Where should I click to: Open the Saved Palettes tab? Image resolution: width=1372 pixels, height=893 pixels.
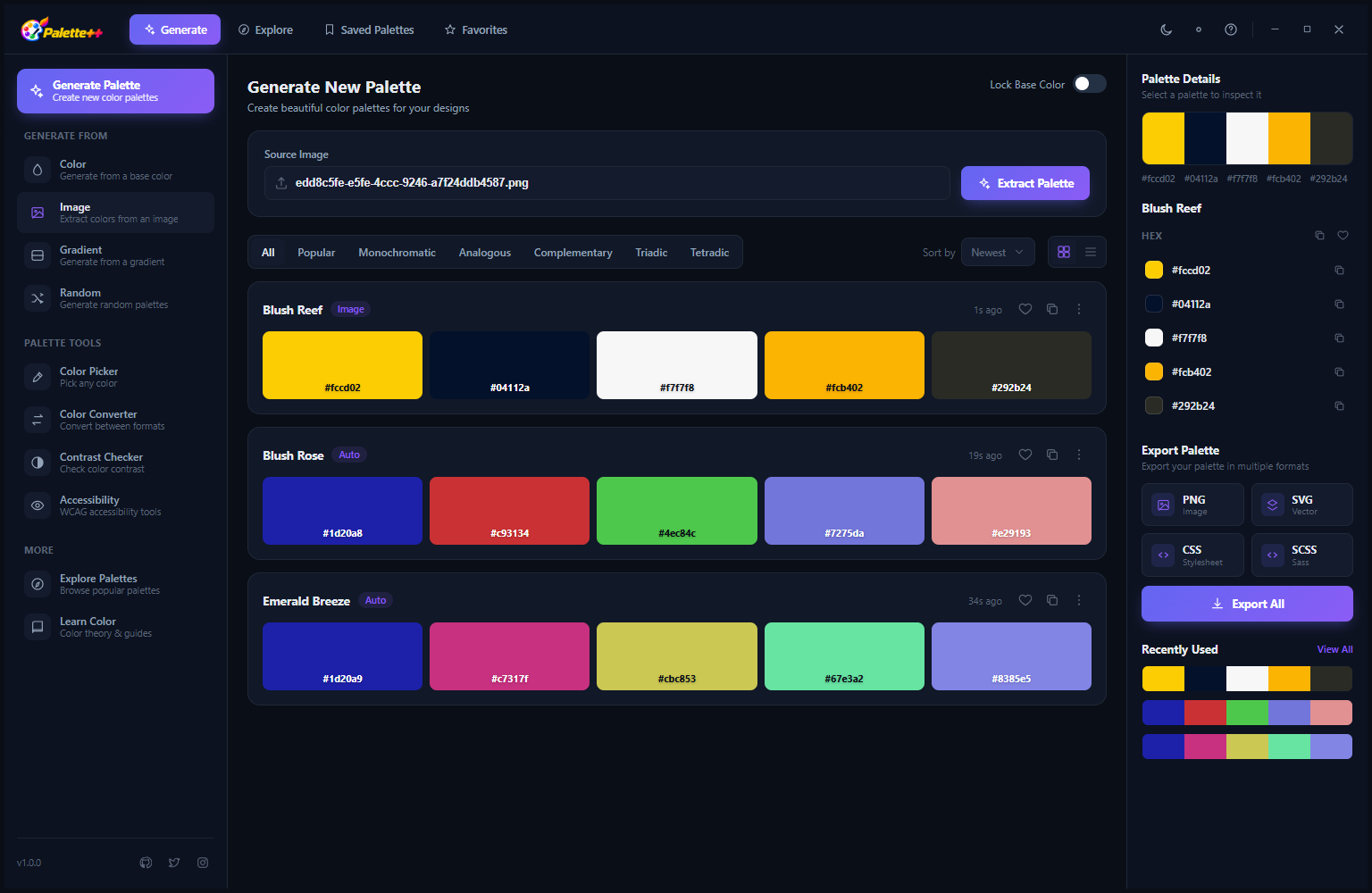369,29
